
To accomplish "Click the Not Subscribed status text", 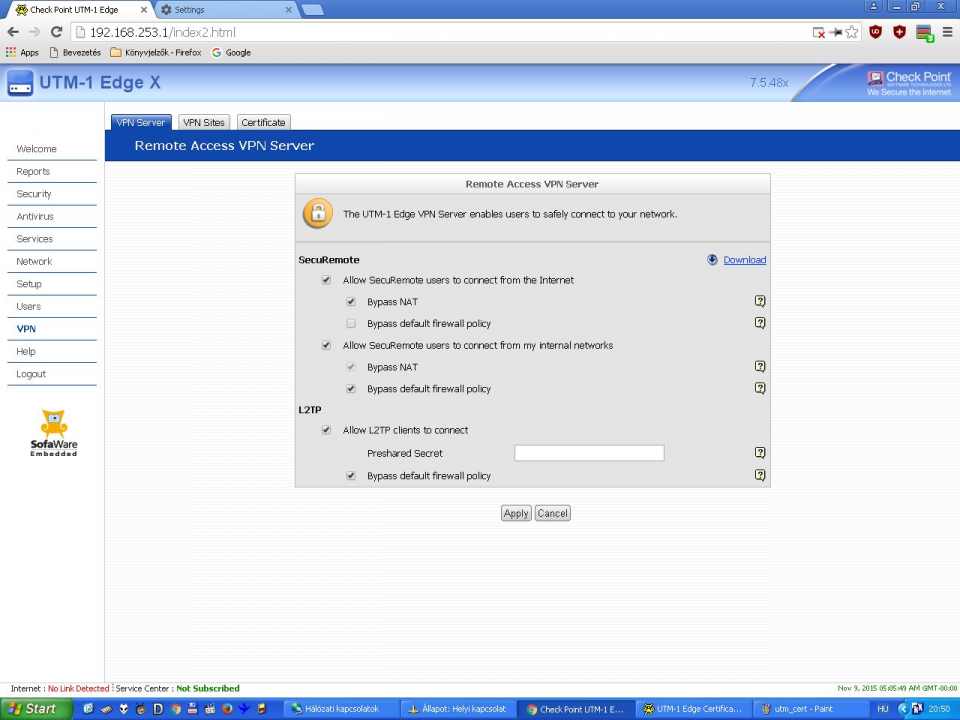I will pos(208,688).
